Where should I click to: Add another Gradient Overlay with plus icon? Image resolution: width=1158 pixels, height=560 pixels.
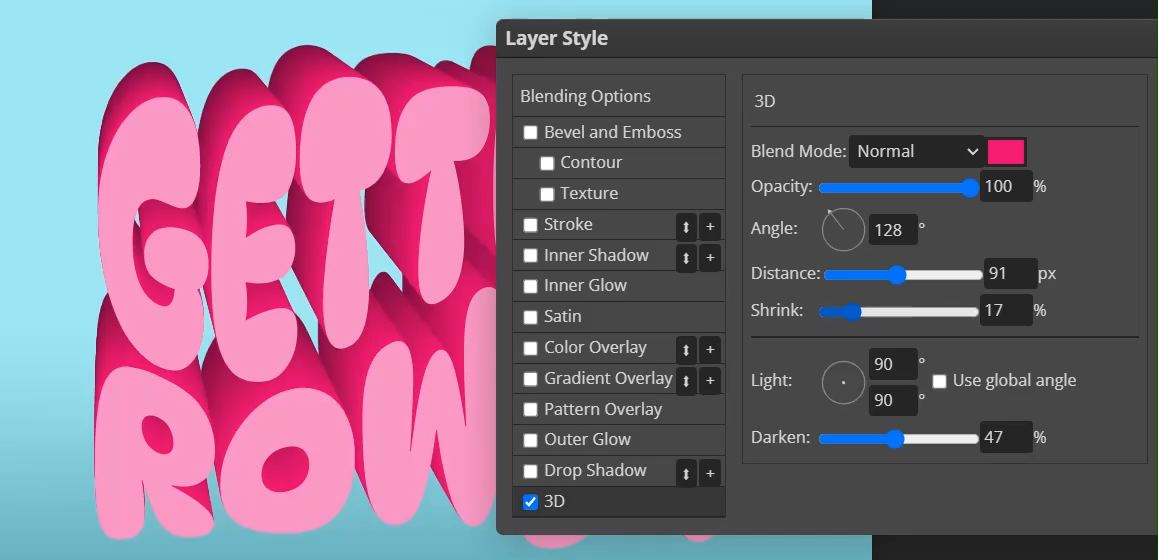tap(710, 381)
